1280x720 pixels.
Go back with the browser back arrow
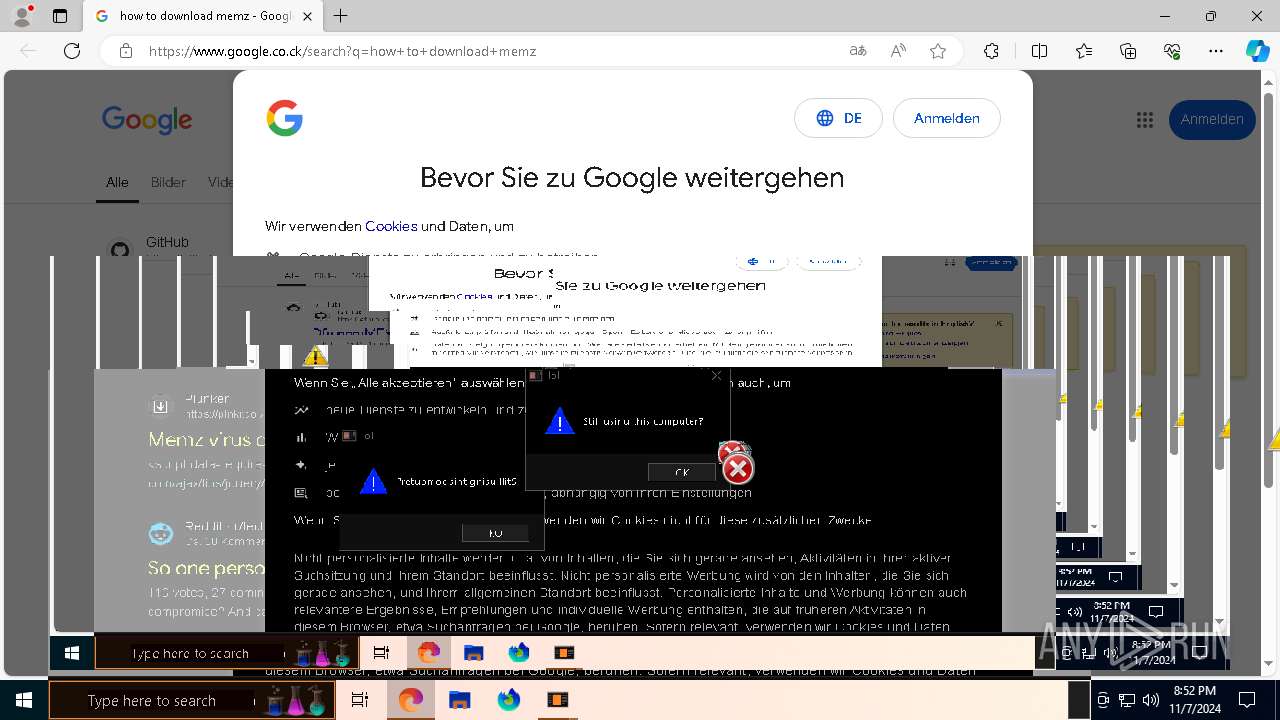coord(28,51)
